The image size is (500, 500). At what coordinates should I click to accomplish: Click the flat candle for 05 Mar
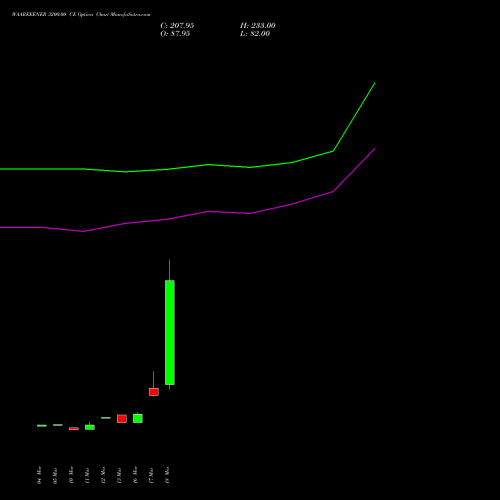[58, 425]
